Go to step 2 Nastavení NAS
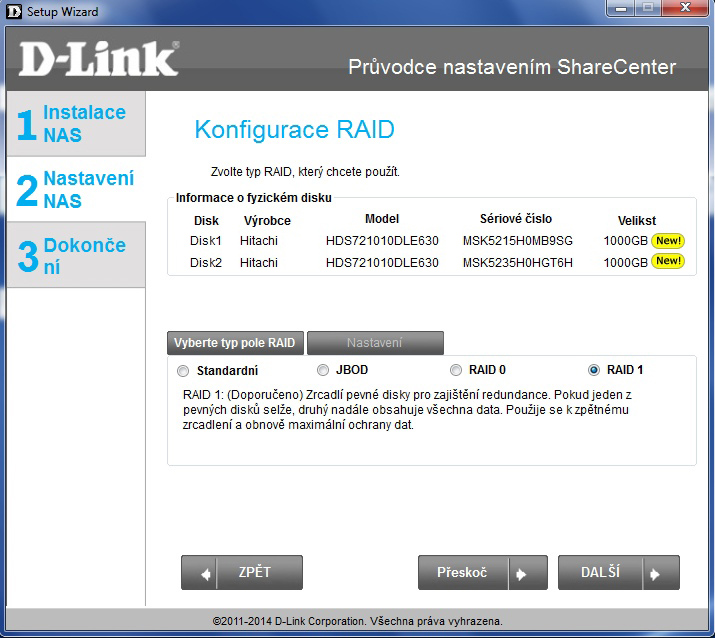 click(x=76, y=189)
